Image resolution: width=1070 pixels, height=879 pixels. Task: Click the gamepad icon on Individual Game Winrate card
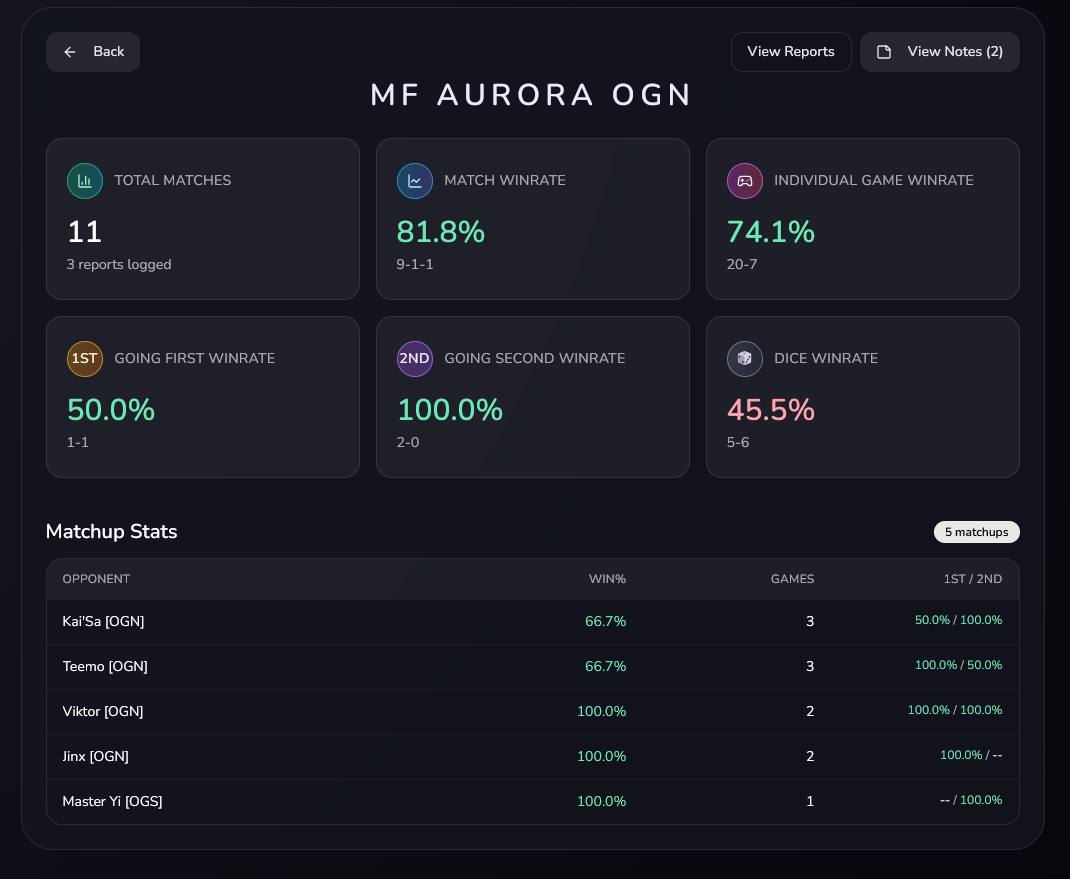(744, 180)
